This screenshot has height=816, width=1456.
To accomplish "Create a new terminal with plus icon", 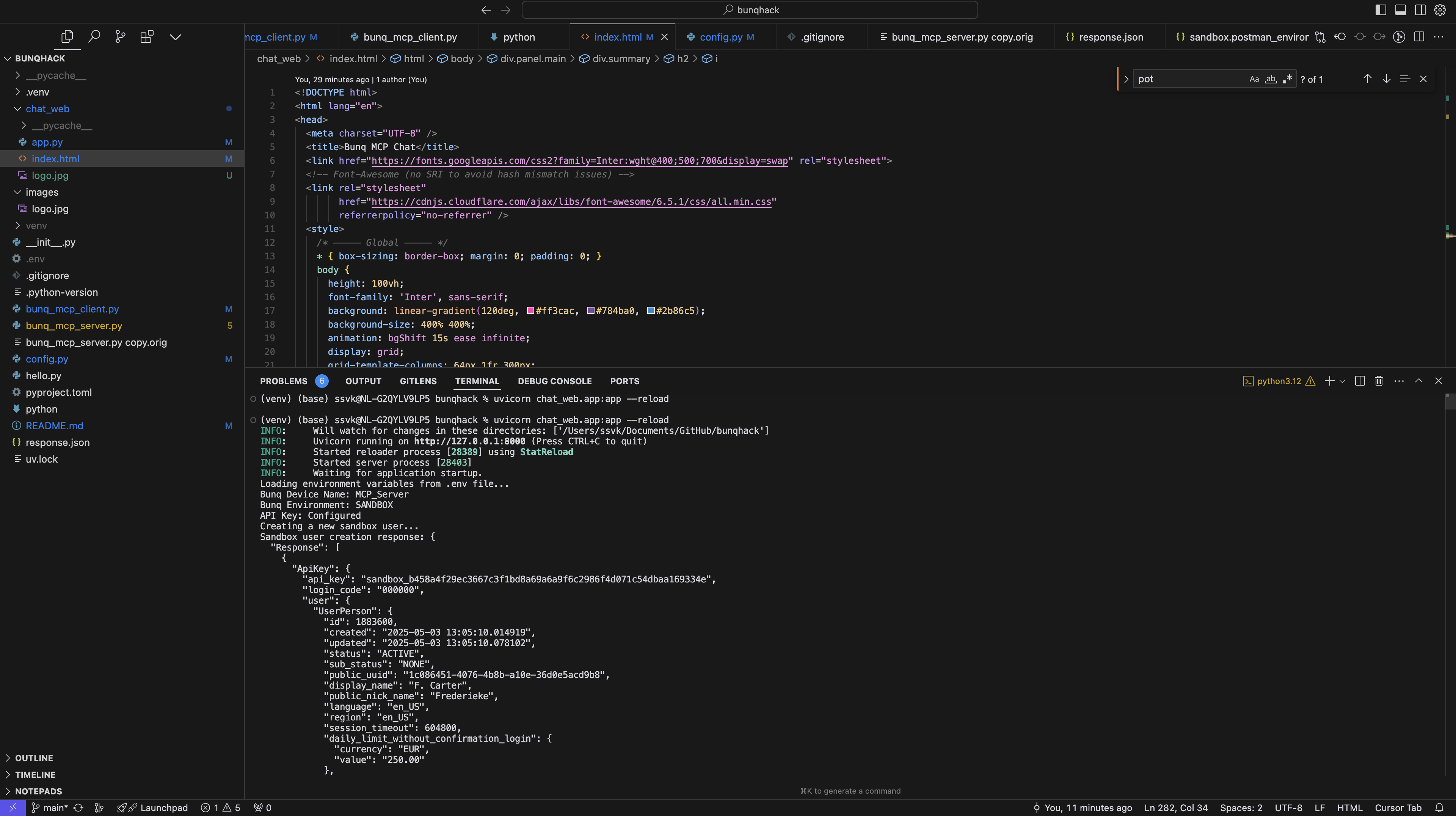I will tap(1329, 381).
